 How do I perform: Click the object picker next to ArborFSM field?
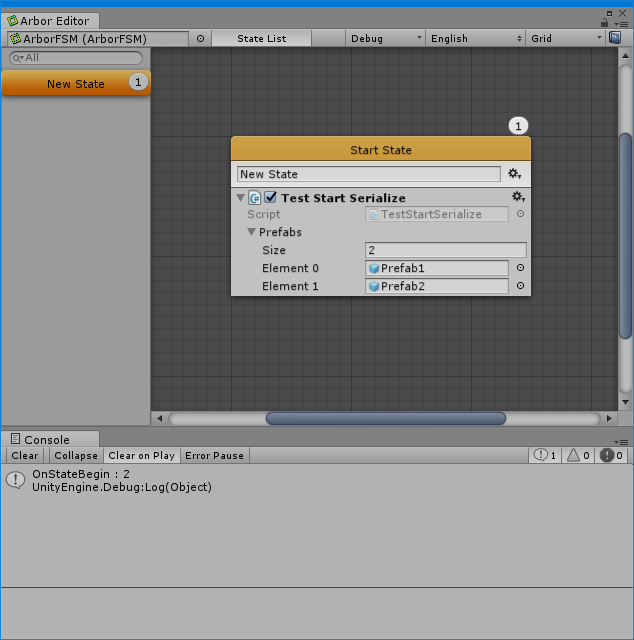tap(200, 38)
